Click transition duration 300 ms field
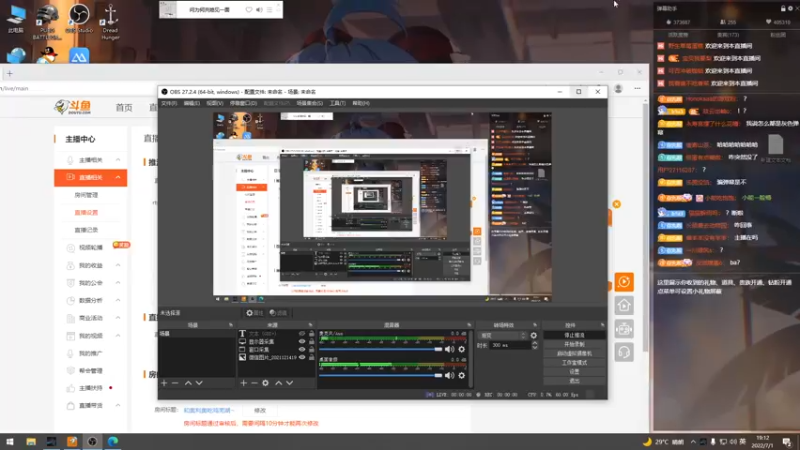The height and width of the screenshot is (450, 800). click(510, 345)
